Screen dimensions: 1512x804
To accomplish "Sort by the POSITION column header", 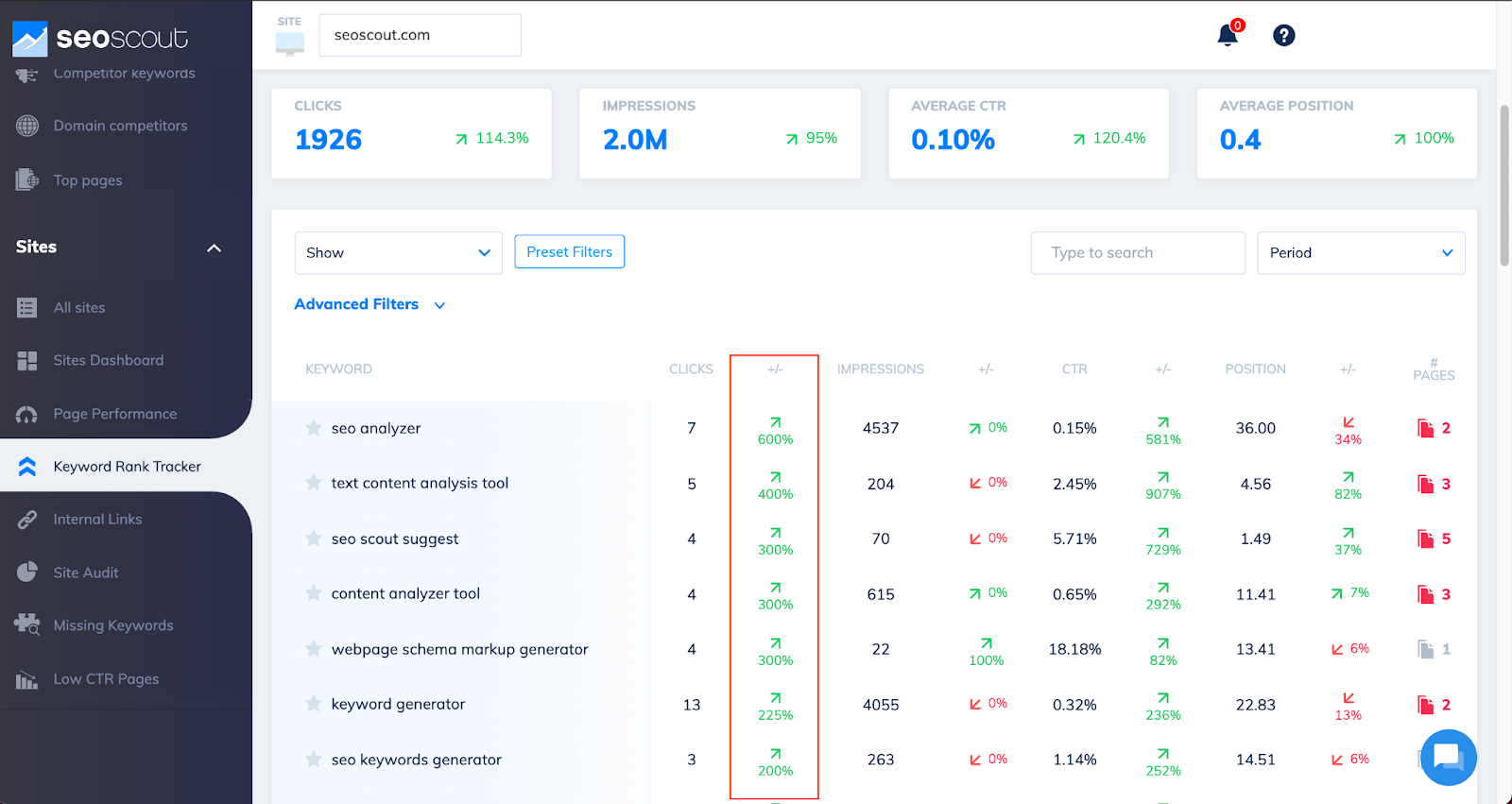I will click(1255, 369).
